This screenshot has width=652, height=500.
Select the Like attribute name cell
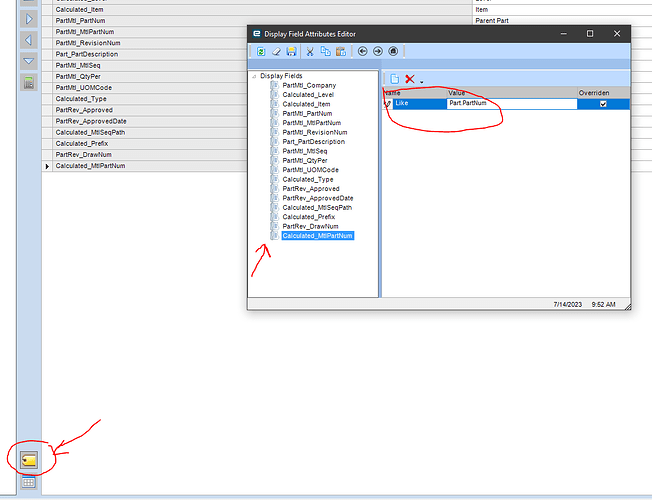[420, 104]
